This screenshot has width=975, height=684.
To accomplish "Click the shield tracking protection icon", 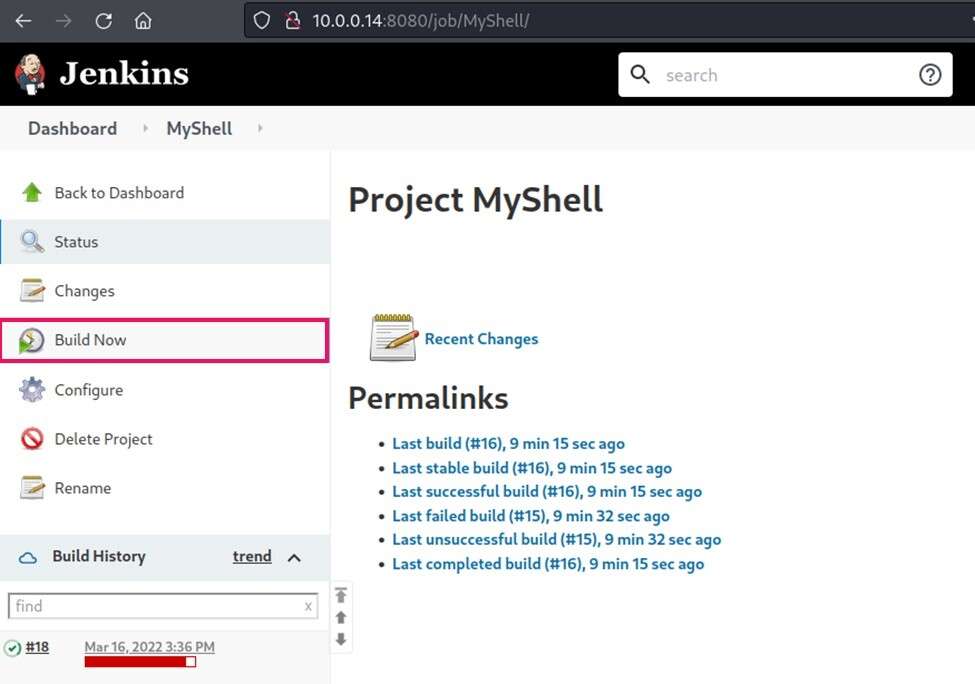I will point(262,21).
